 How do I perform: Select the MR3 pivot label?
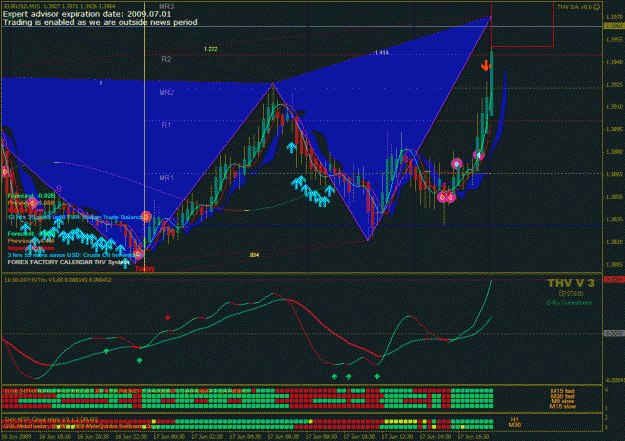point(166,6)
